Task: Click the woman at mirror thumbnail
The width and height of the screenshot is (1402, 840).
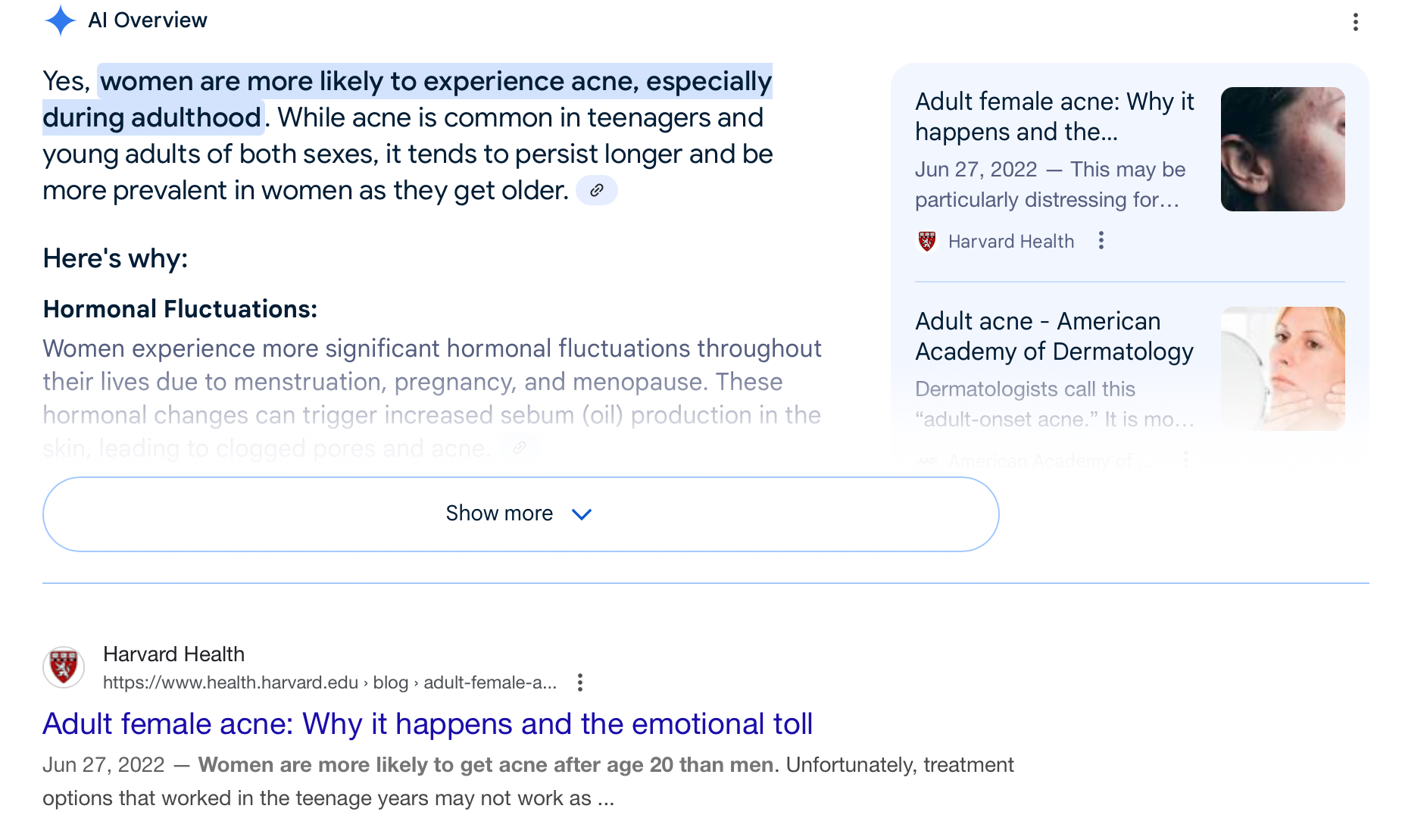Action: [1282, 369]
